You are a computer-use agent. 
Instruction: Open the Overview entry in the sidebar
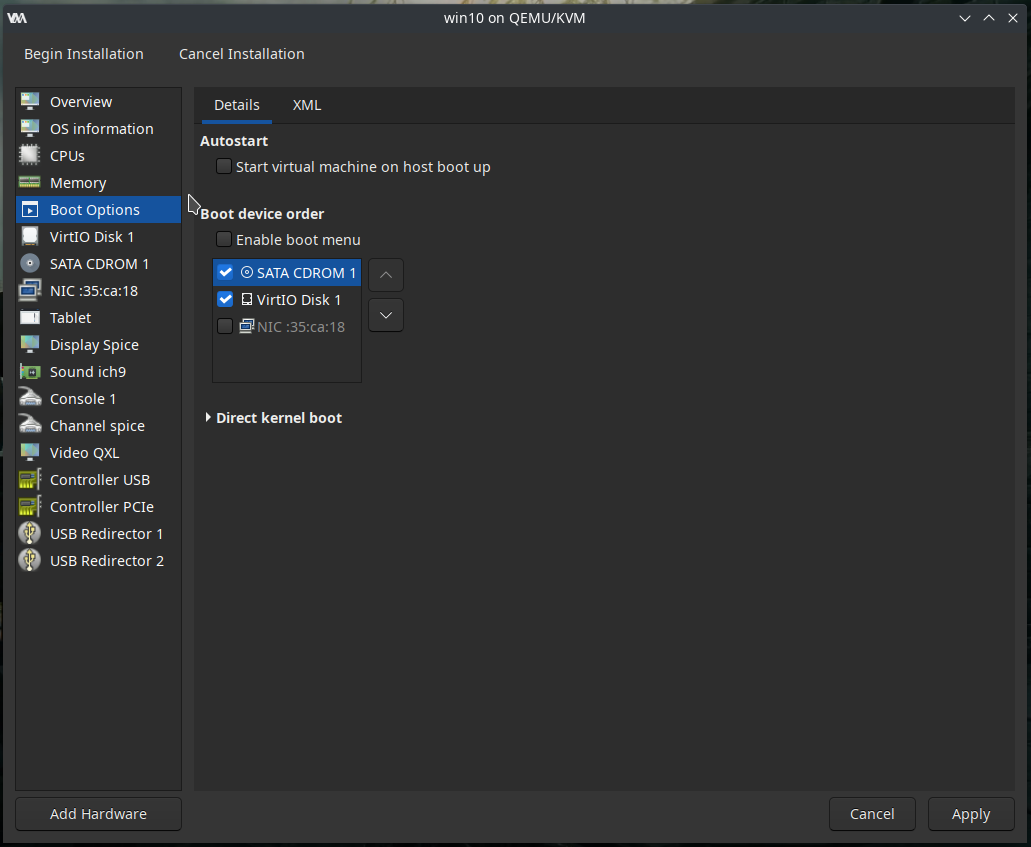click(81, 102)
